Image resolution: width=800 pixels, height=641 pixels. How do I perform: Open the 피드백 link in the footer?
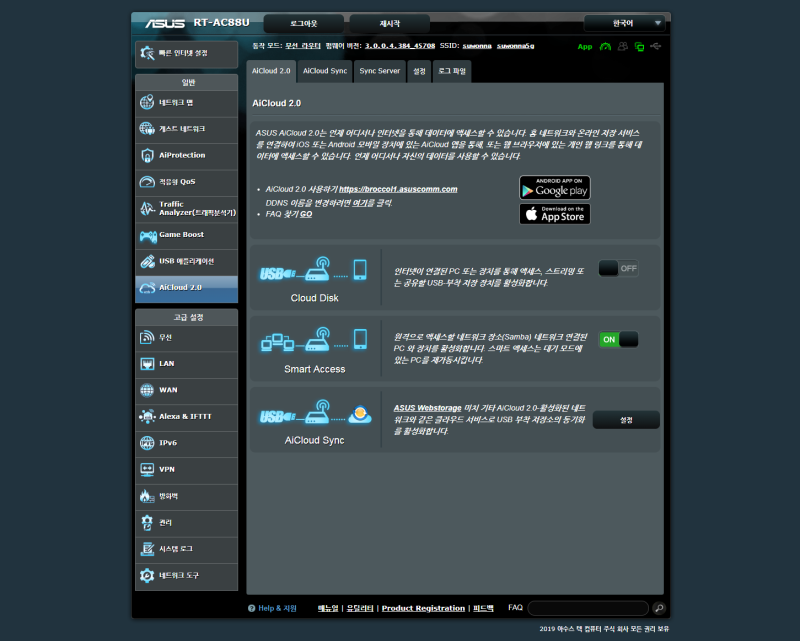click(483, 608)
